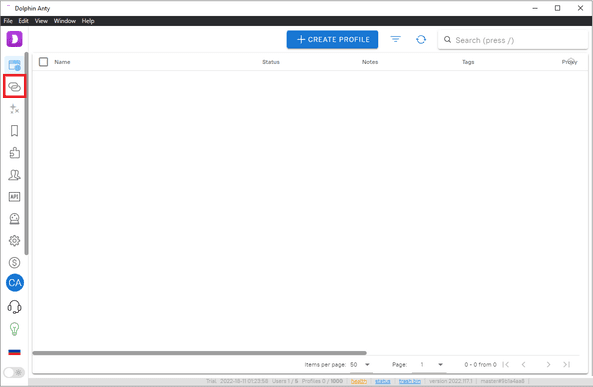Toggle the dark mode switch
Image resolution: width=593 pixels, height=387 pixels.
[14, 372]
